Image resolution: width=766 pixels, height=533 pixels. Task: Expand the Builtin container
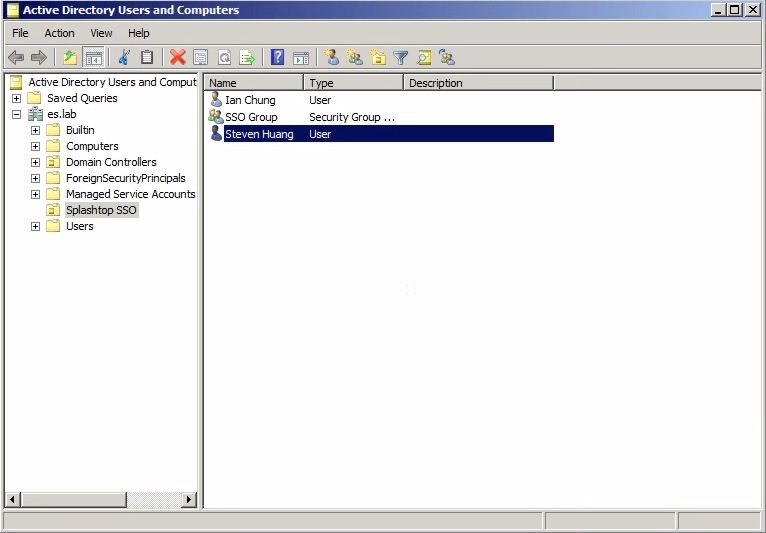coord(35,130)
